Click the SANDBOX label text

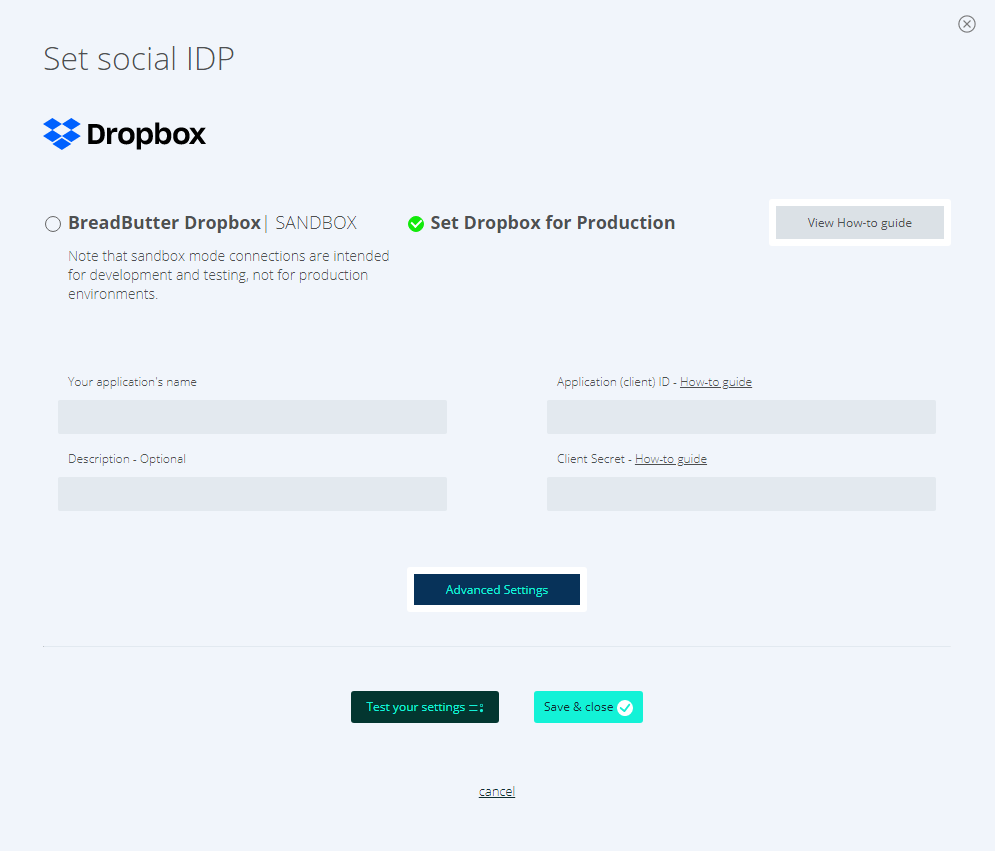point(316,222)
